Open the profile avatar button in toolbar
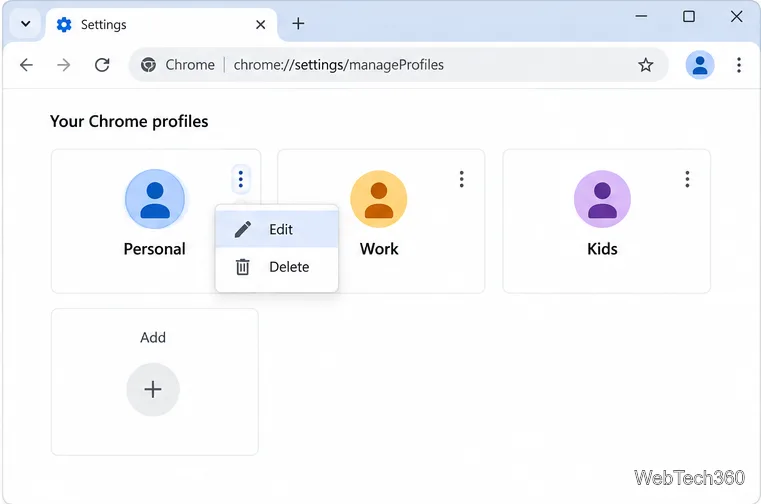761x504 pixels. coord(699,65)
